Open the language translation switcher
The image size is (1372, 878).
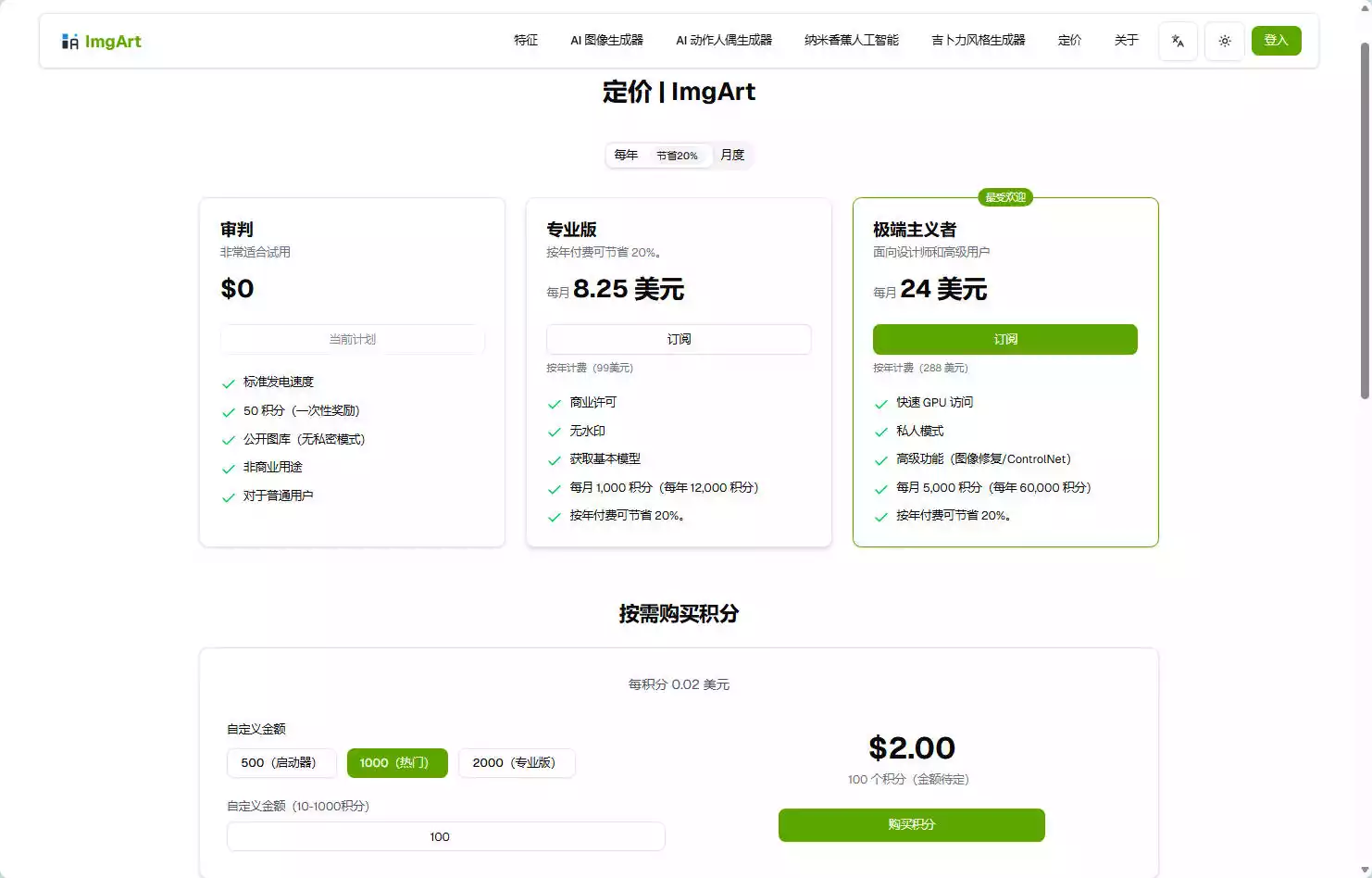pos(1178,41)
